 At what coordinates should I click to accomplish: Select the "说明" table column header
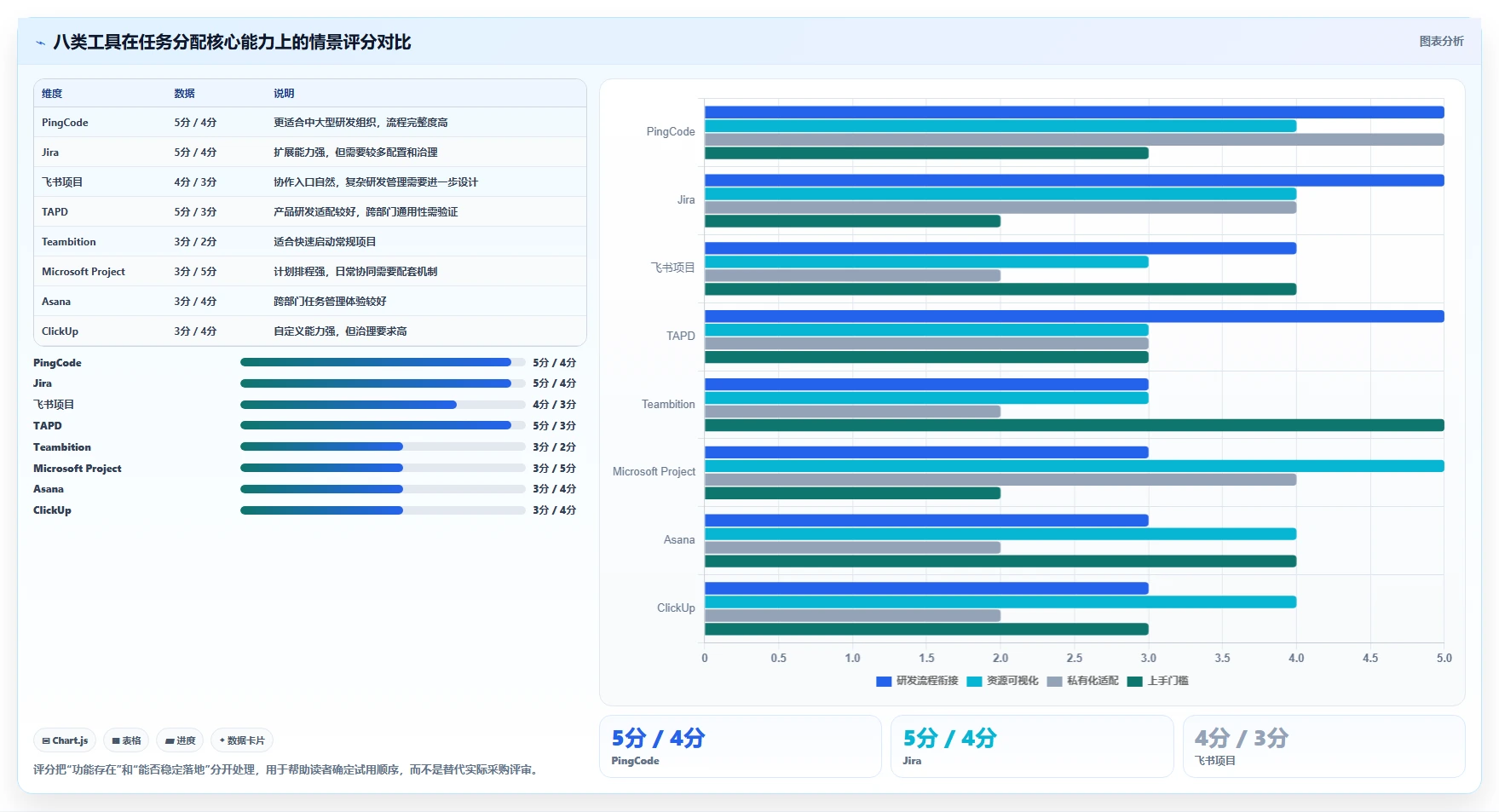tap(284, 94)
